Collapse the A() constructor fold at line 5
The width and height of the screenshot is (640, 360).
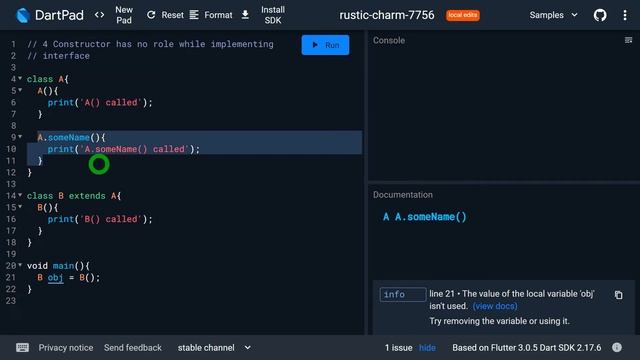coord(20,90)
